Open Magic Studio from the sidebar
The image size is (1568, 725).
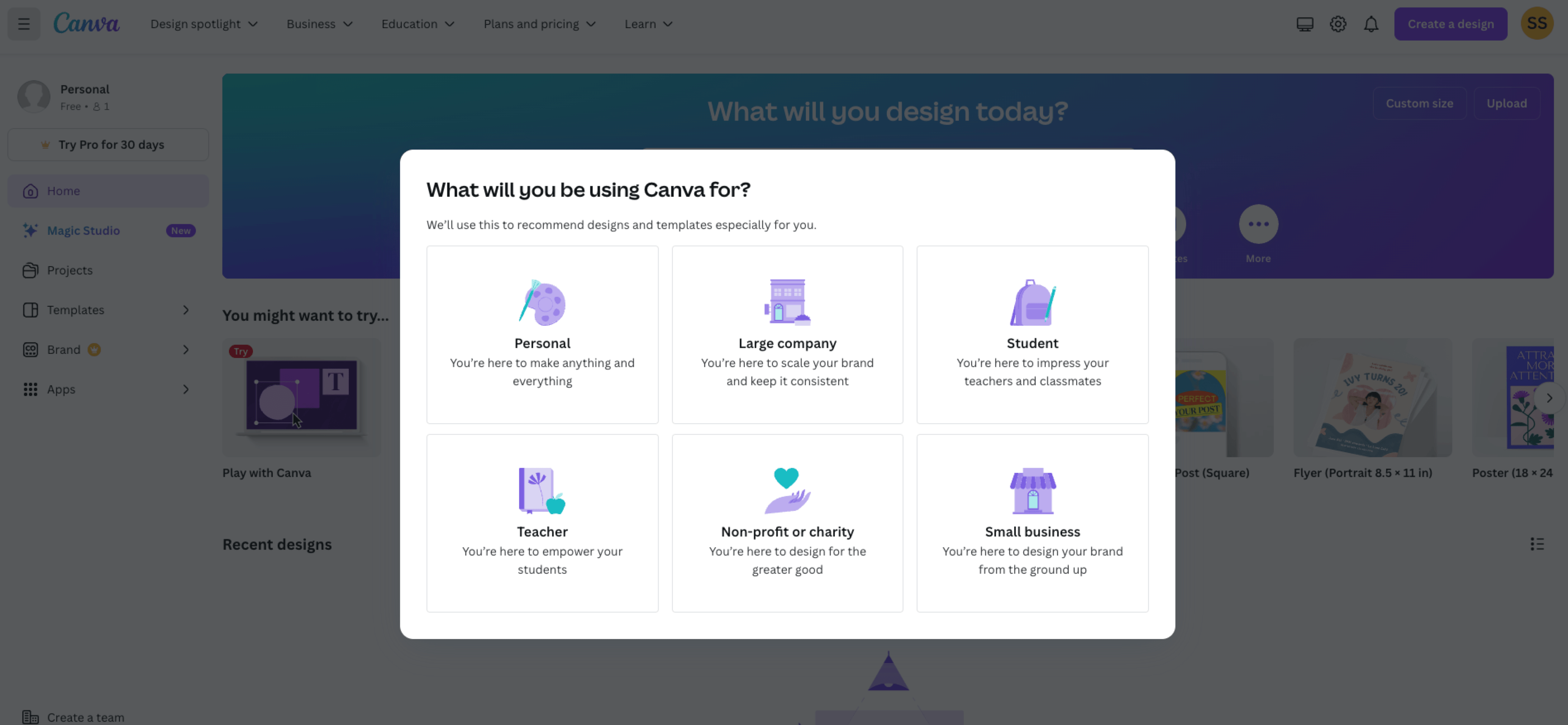(x=83, y=230)
